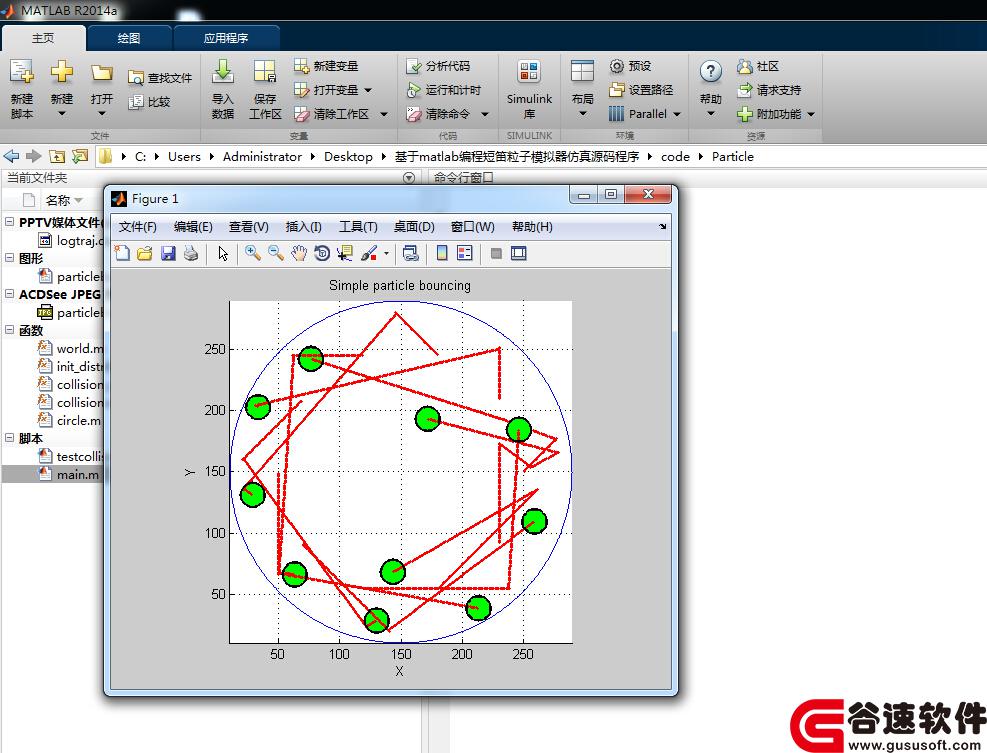Click the Up One Level folder button
The height and width of the screenshot is (753, 987).
57,156
